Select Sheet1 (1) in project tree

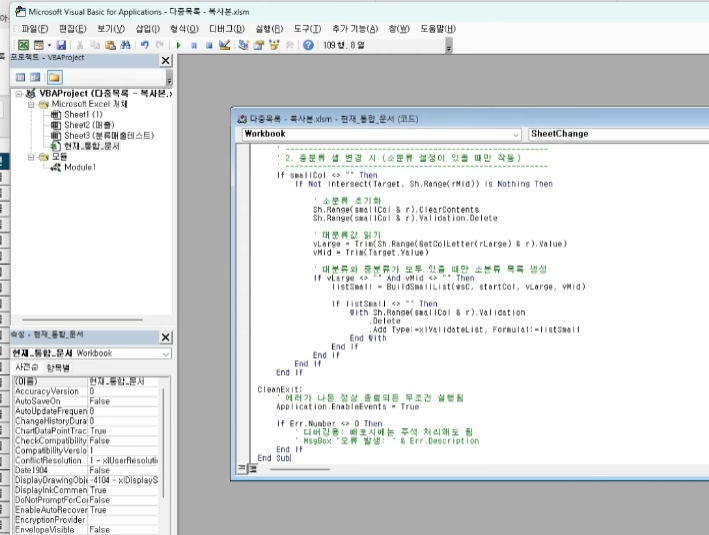click(83, 115)
